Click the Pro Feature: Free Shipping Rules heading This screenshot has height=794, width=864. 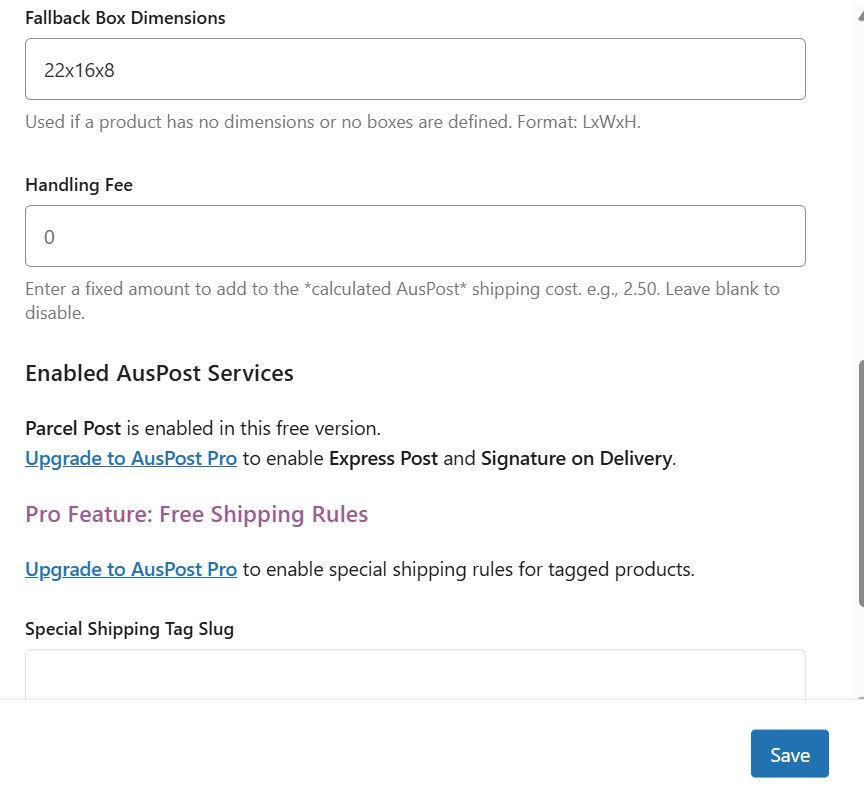[196, 514]
